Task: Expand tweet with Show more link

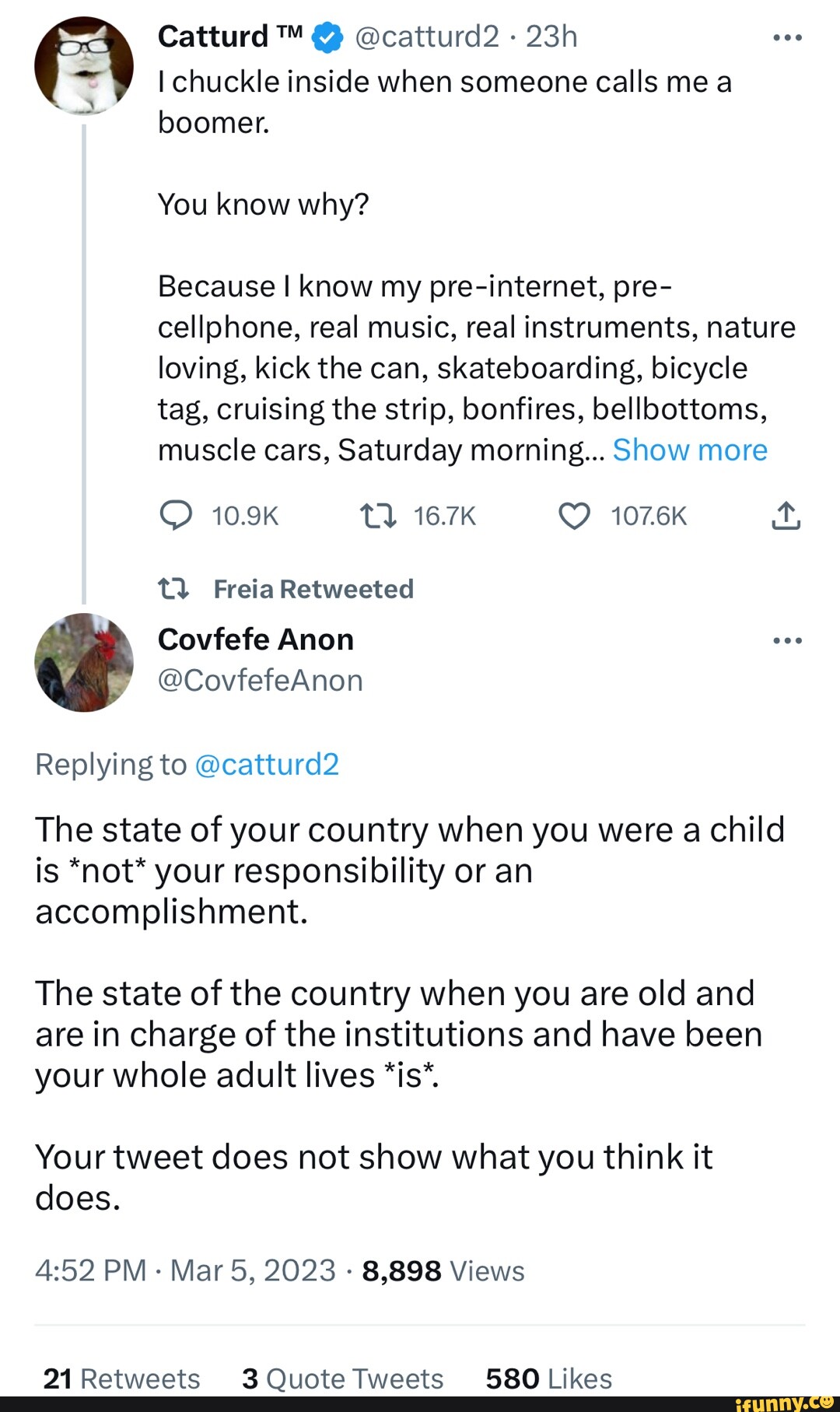Action: (690, 450)
